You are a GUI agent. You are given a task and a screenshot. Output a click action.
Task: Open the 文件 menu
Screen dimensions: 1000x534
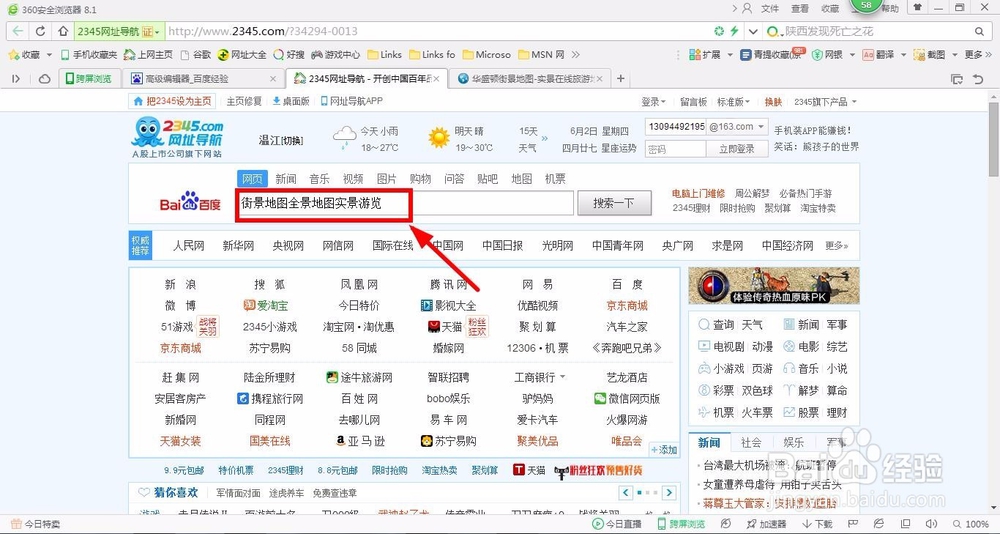point(770,8)
